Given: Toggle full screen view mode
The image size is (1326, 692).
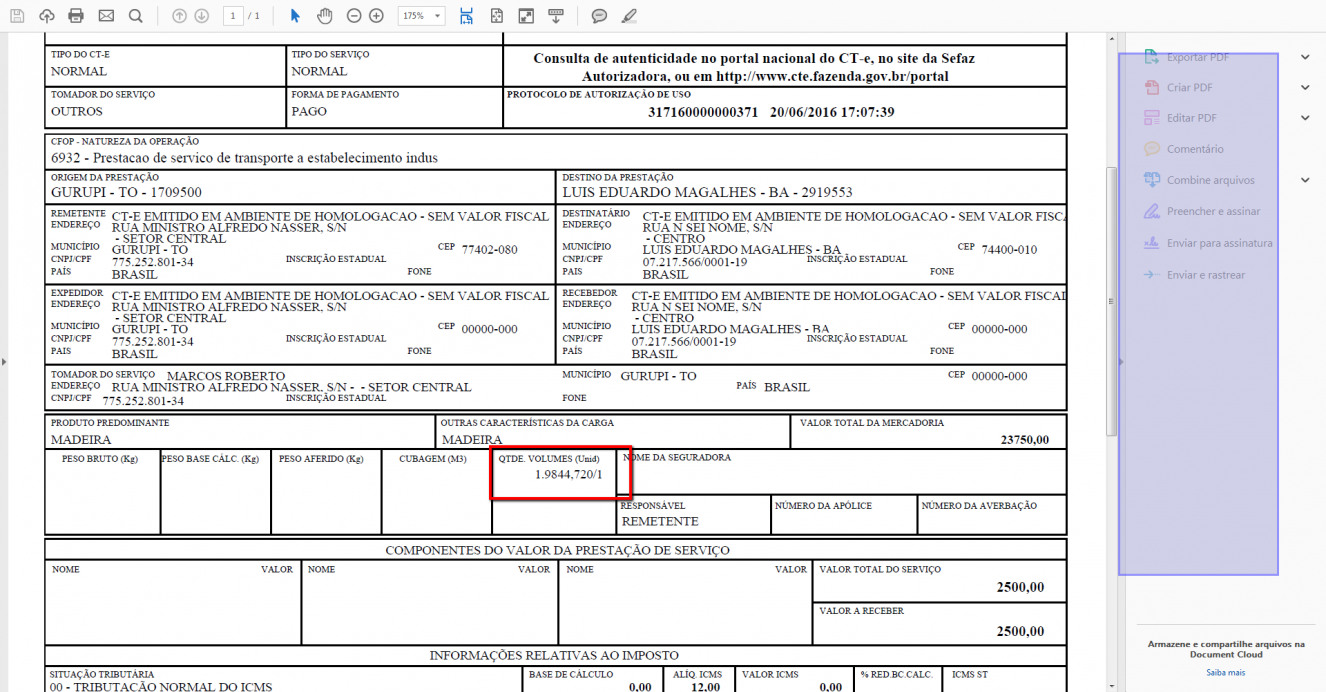Looking at the screenshot, I should click(526, 16).
